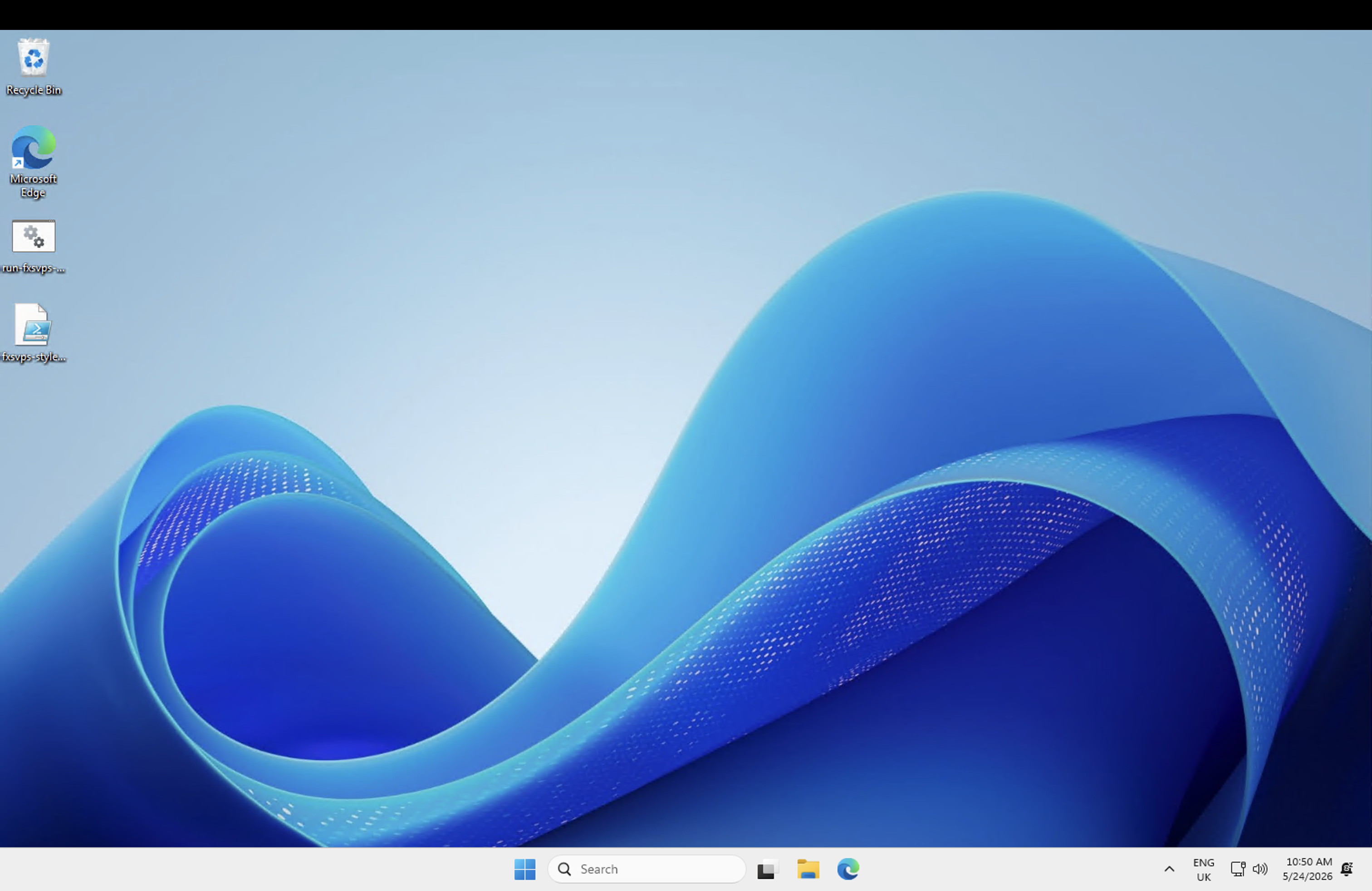Open the volume speaker tray icon

coord(1260,869)
